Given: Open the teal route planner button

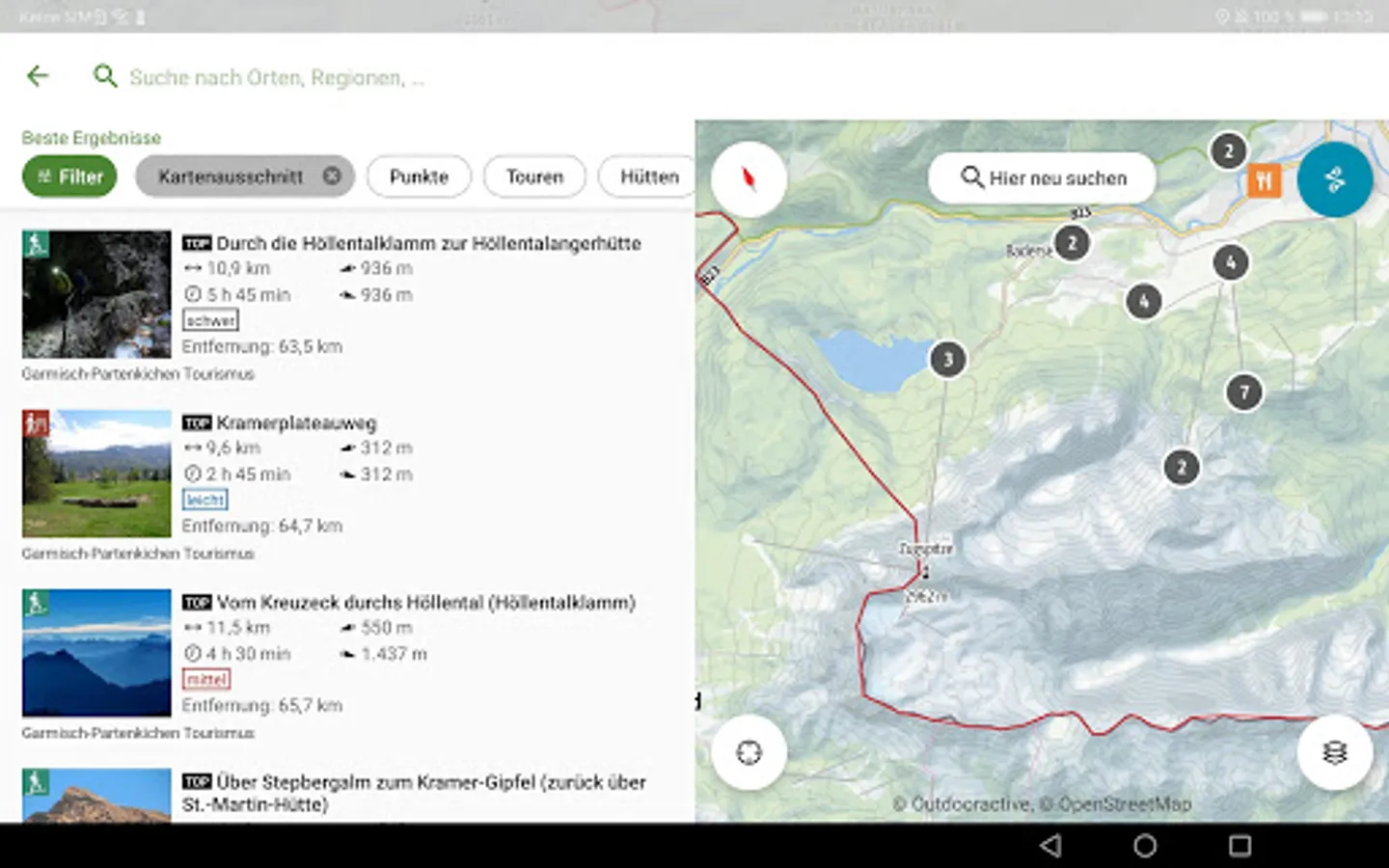Looking at the screenshot, I should tap(1335, 179).
